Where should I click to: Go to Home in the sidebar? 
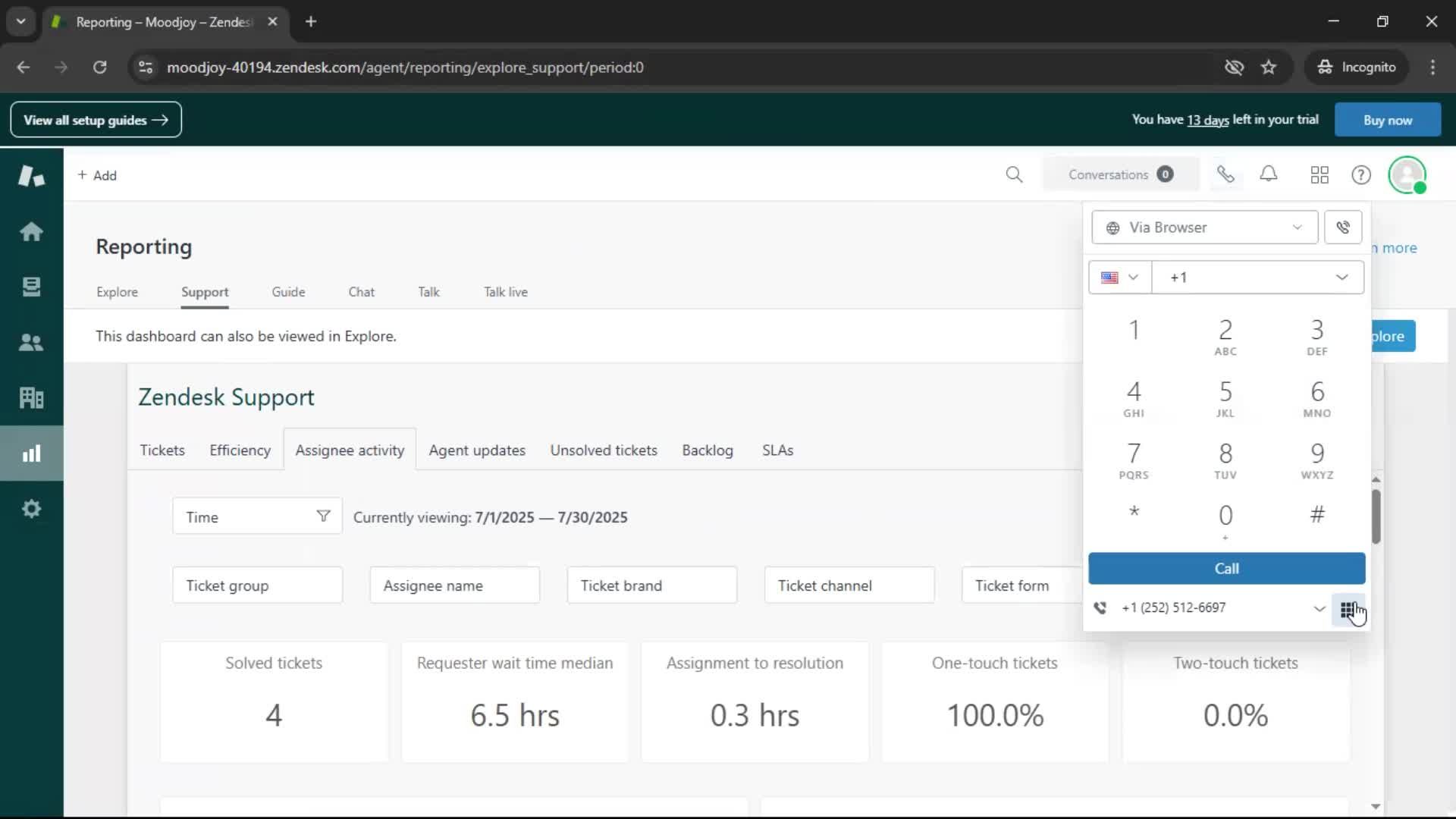tap(31, 231)
